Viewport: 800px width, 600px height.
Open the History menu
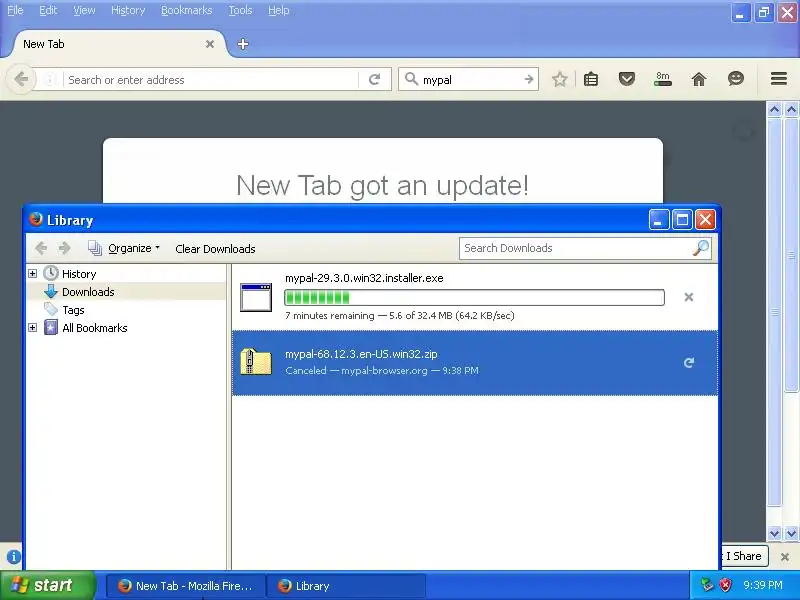coord(128,10)
